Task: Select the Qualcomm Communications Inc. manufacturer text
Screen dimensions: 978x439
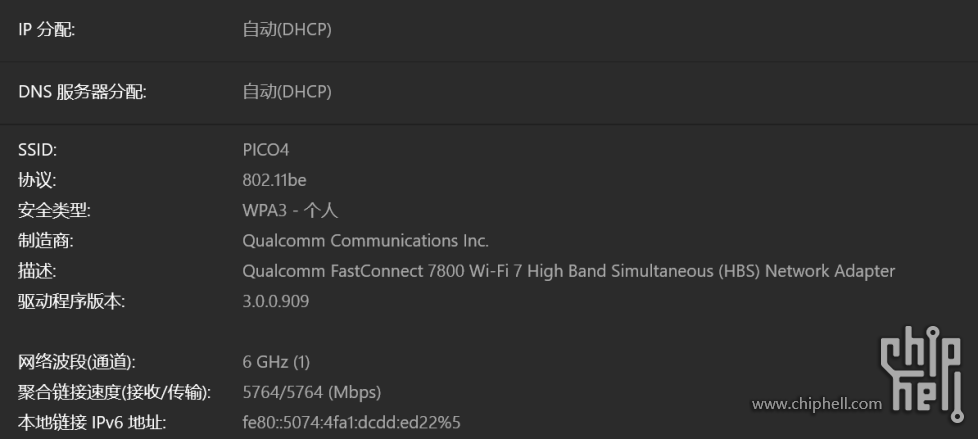Action: click(x=365, y=241)
